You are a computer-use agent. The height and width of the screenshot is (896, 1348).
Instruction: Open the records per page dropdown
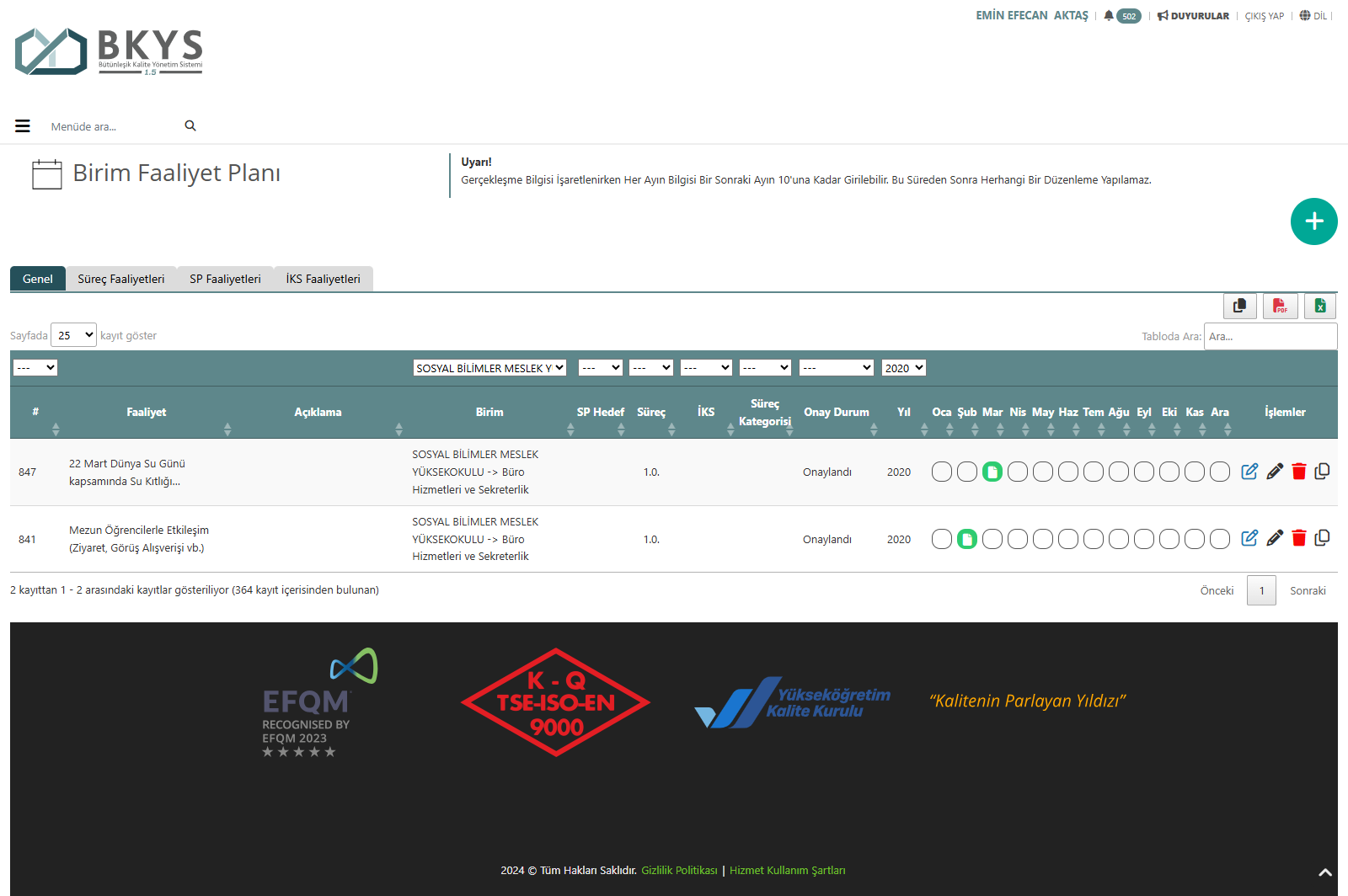(74, 335)
